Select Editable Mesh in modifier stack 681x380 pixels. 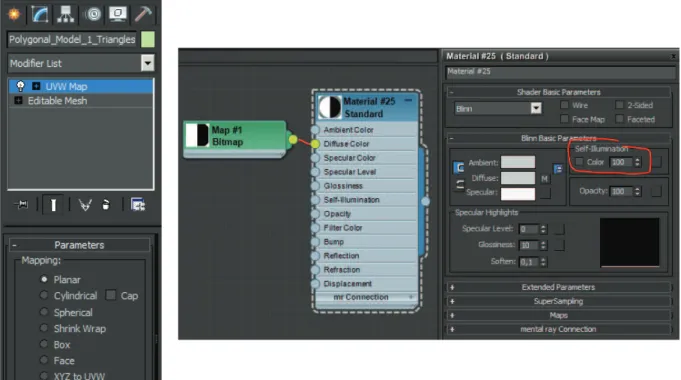(57, 101)
